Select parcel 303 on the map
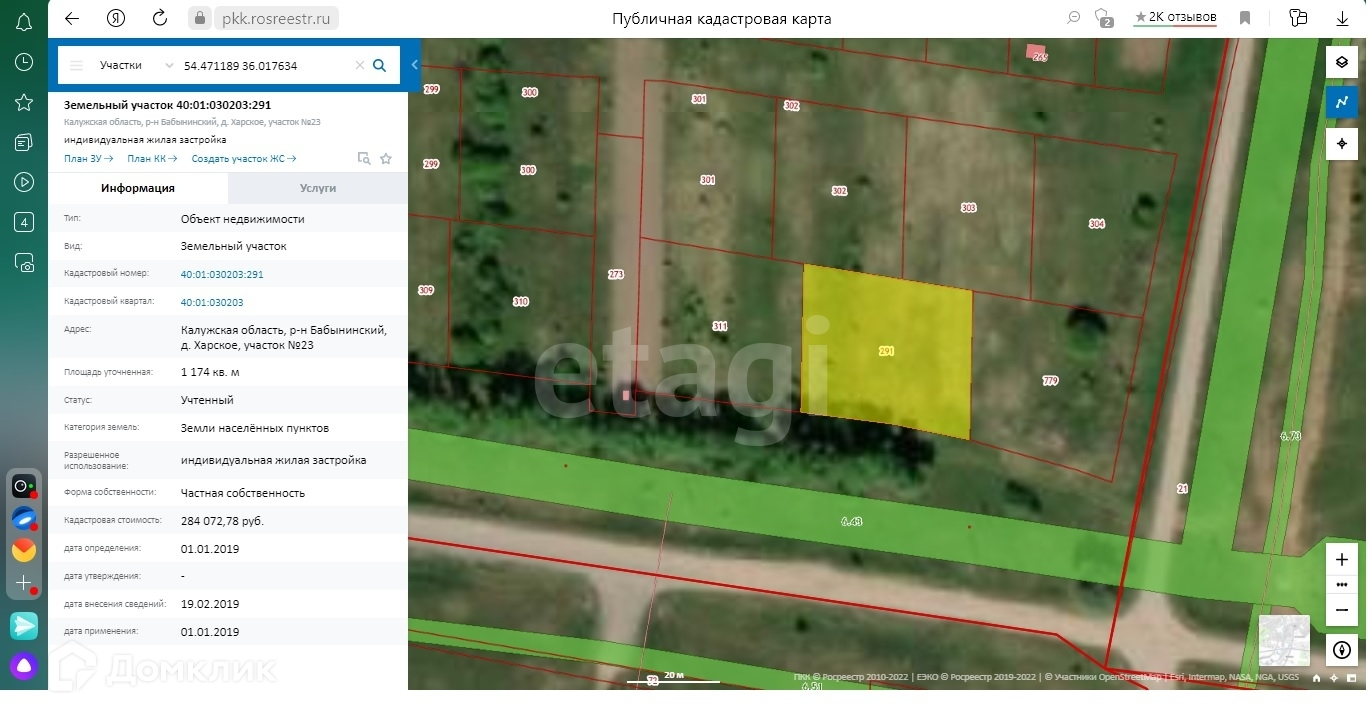Viewport: 1368px width, 726px height. [968, 208]
